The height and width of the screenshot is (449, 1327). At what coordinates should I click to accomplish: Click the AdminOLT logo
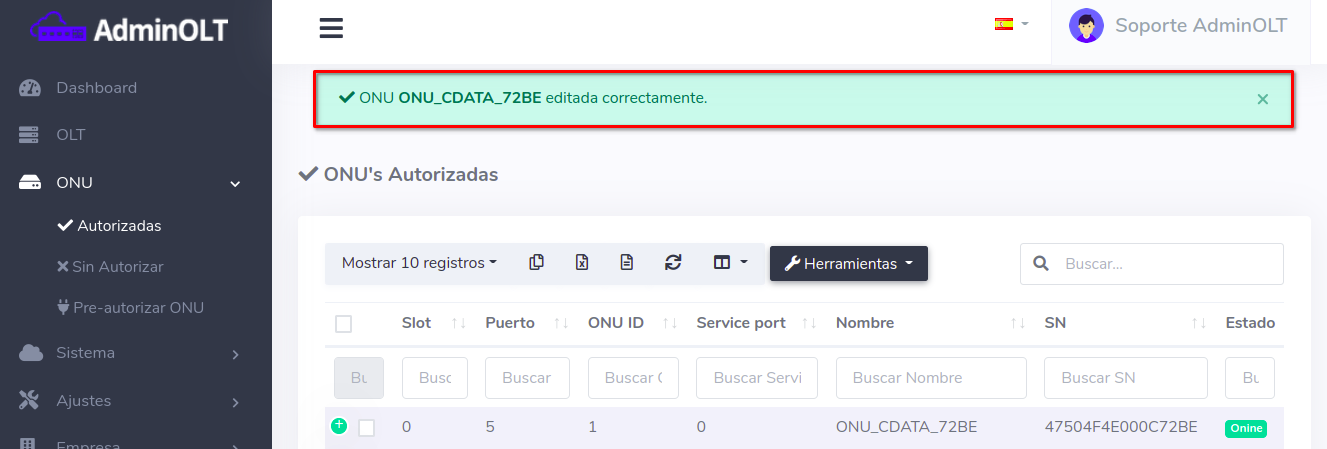(128, 29)
